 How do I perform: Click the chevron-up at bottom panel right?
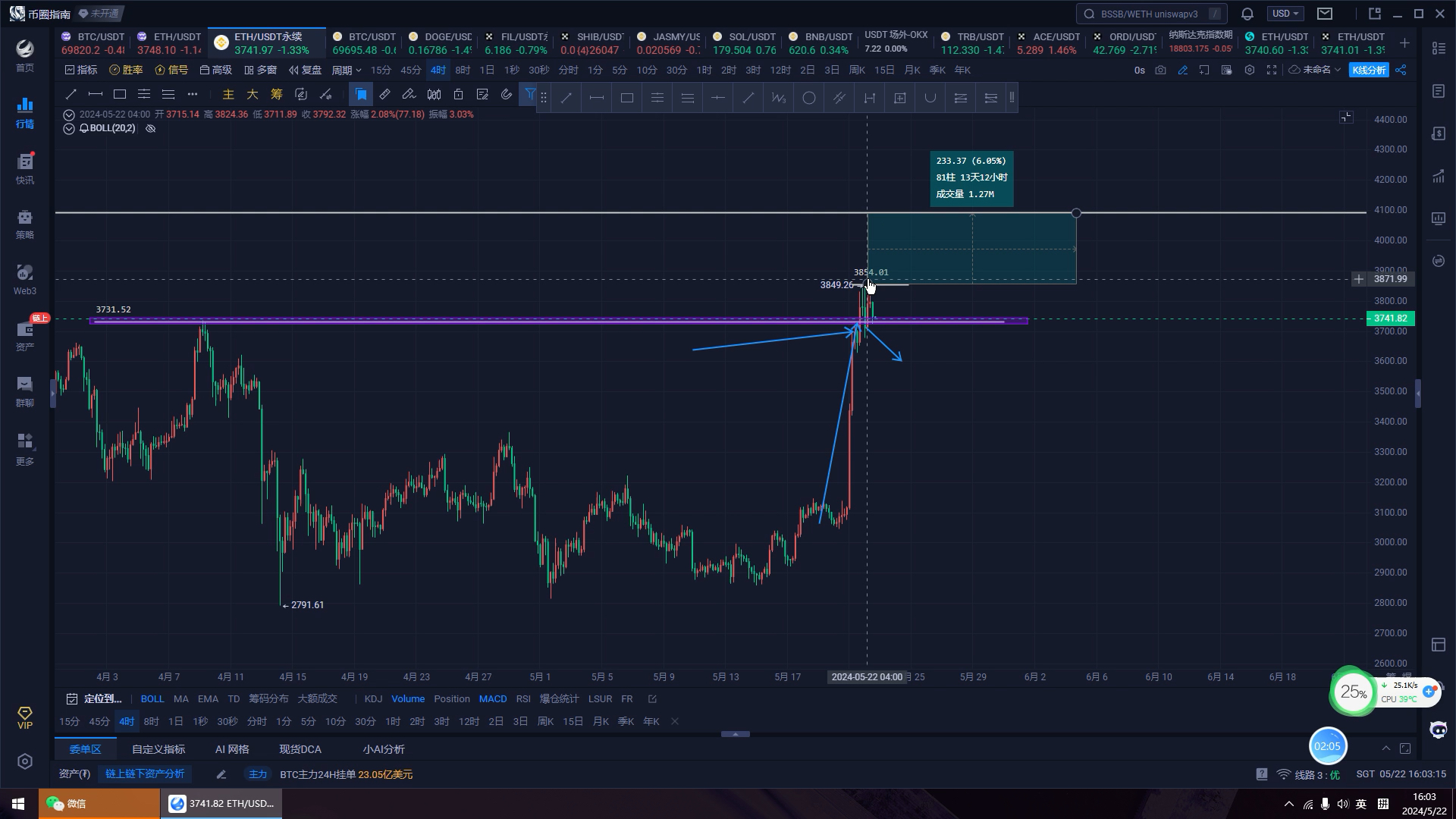click(1386, 748)
